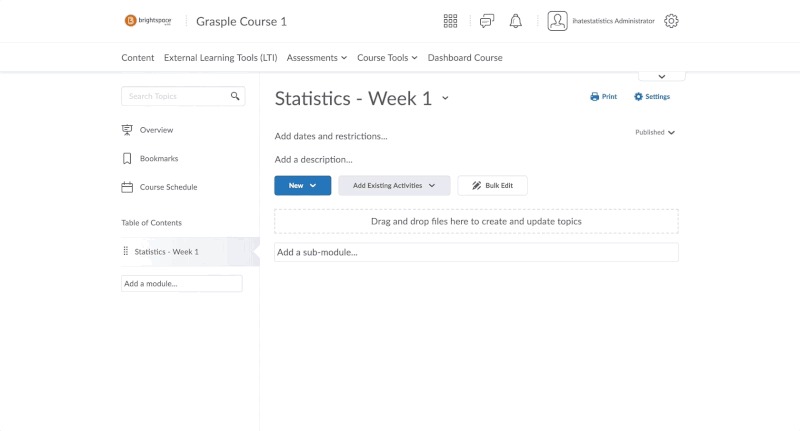The image size is (800, 431).
Task: Click the search magnifier icon
Action: click(x=235, y=96)
